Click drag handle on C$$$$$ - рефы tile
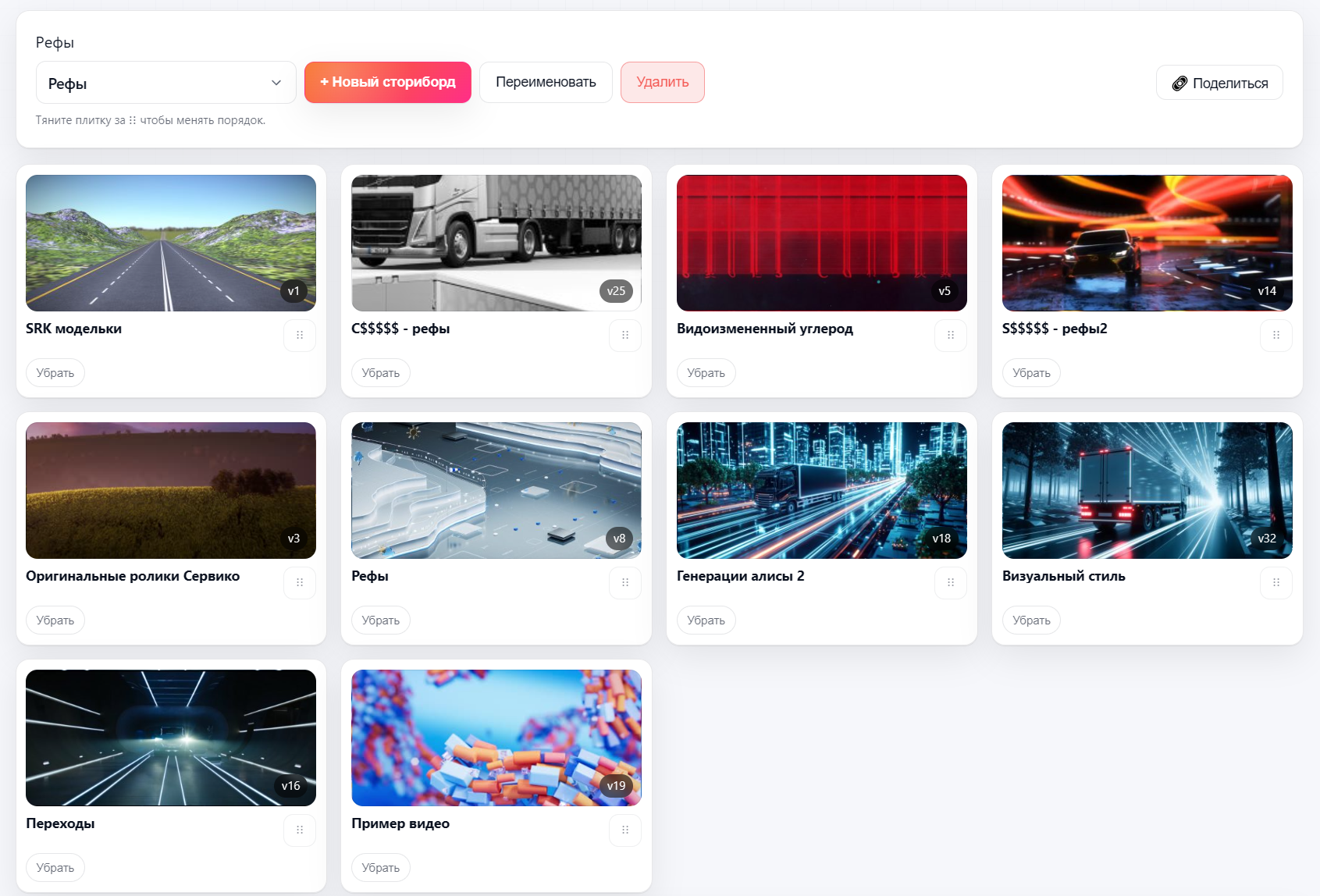This screenshot has width=1320, height=896. (625, 336)
